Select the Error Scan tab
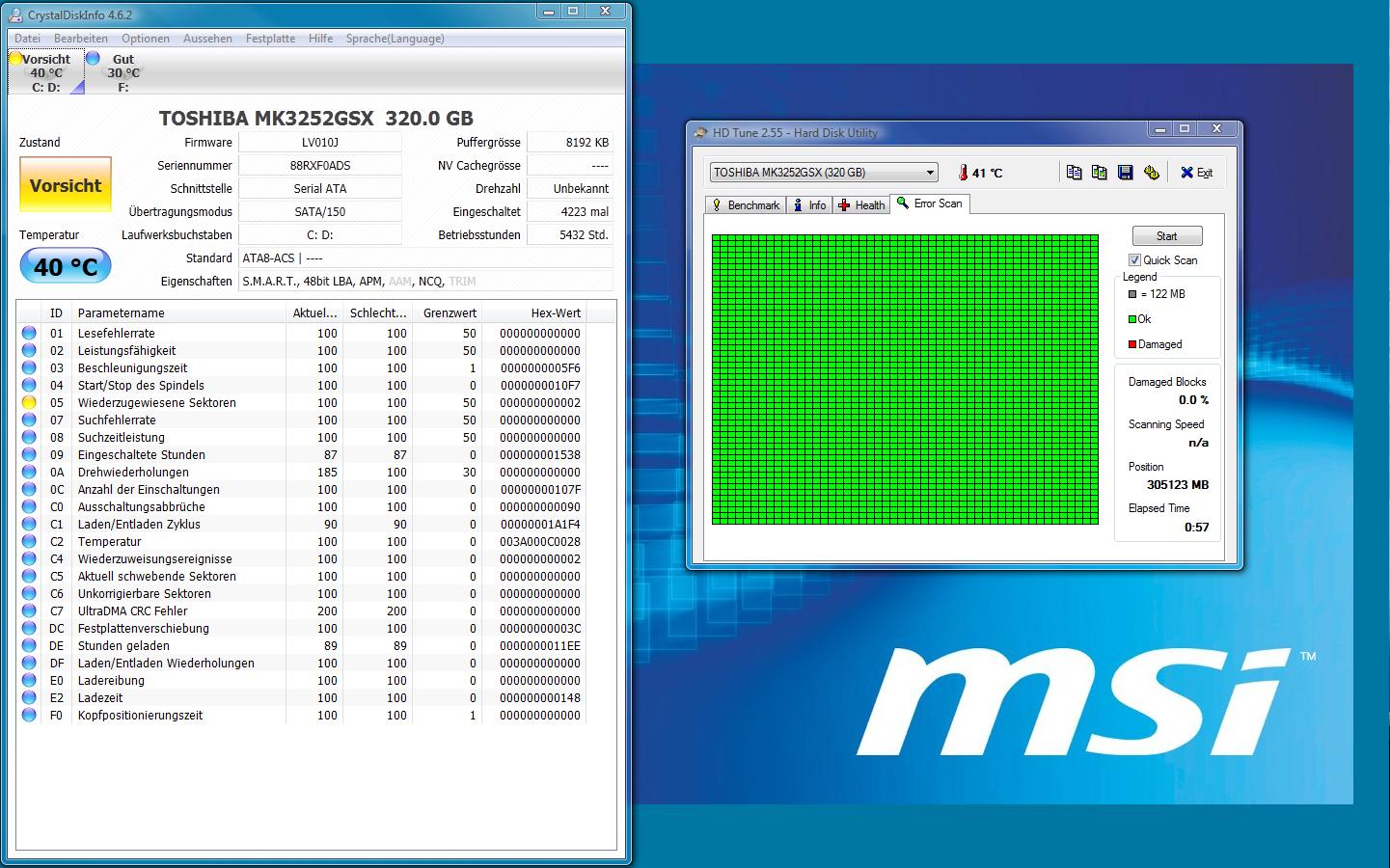 [930, 203]
